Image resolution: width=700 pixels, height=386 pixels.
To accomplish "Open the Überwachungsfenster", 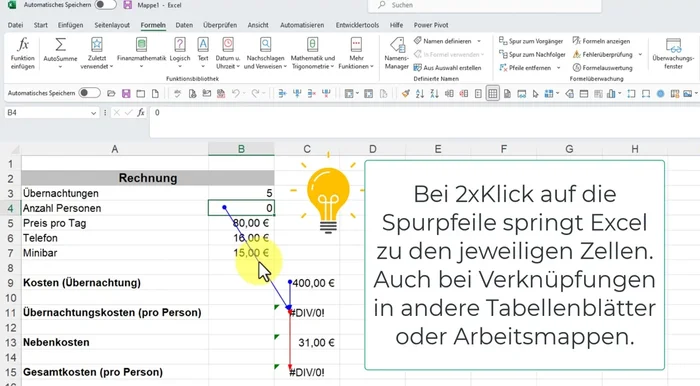I will [x=673, y=53].
